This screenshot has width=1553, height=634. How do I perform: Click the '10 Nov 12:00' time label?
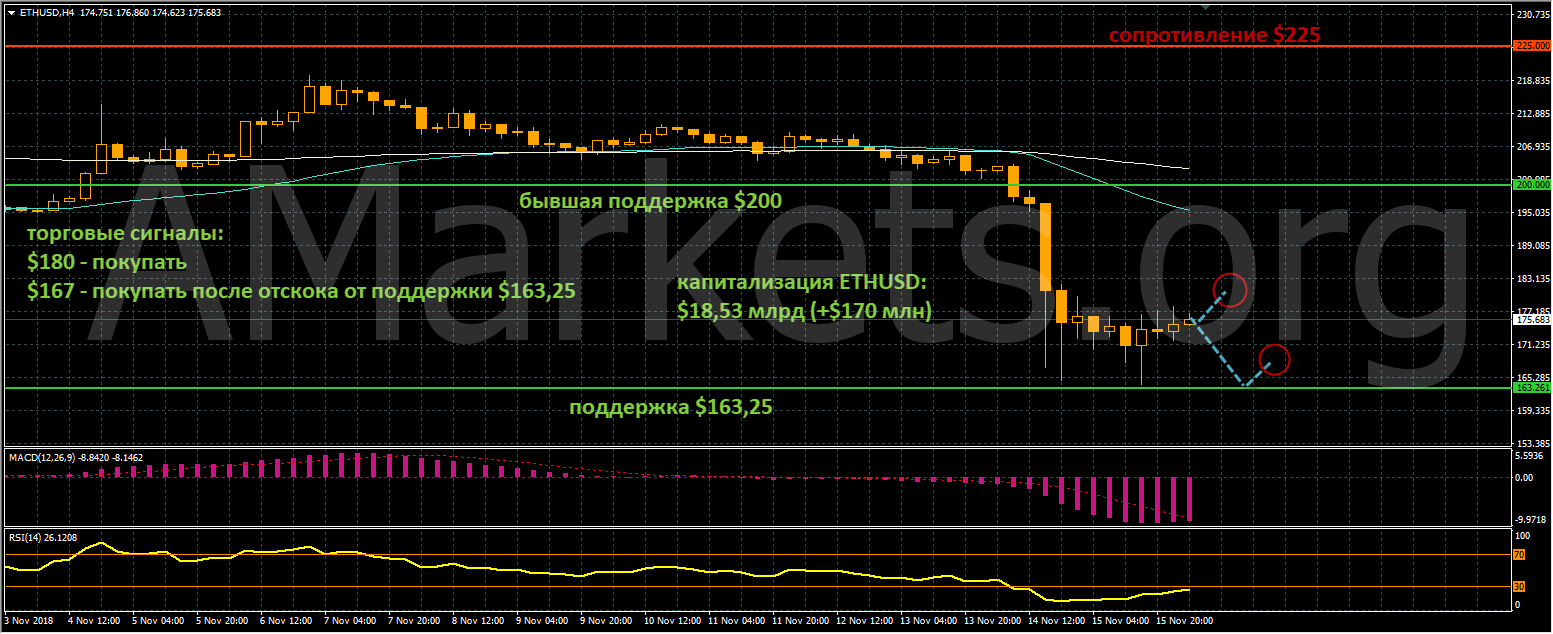tap(671, 621)
